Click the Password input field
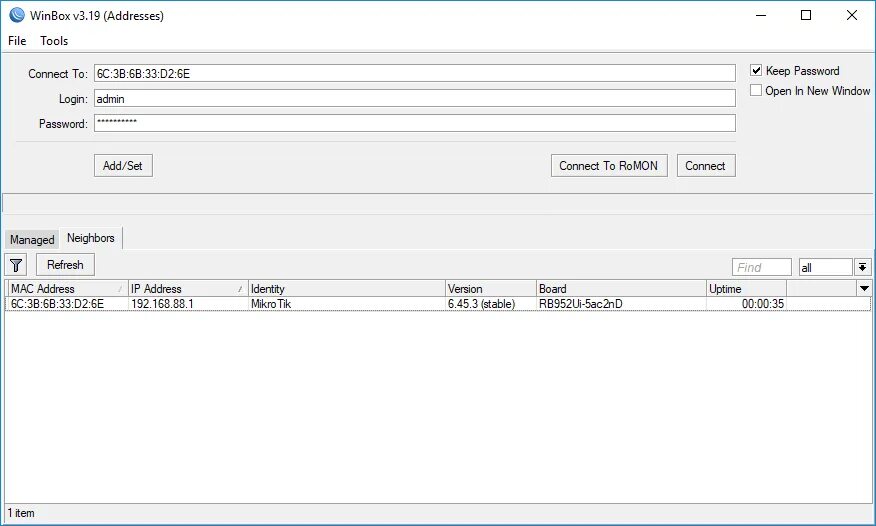Viewport: 876px width, 526px height. click(x=415, y=123)
